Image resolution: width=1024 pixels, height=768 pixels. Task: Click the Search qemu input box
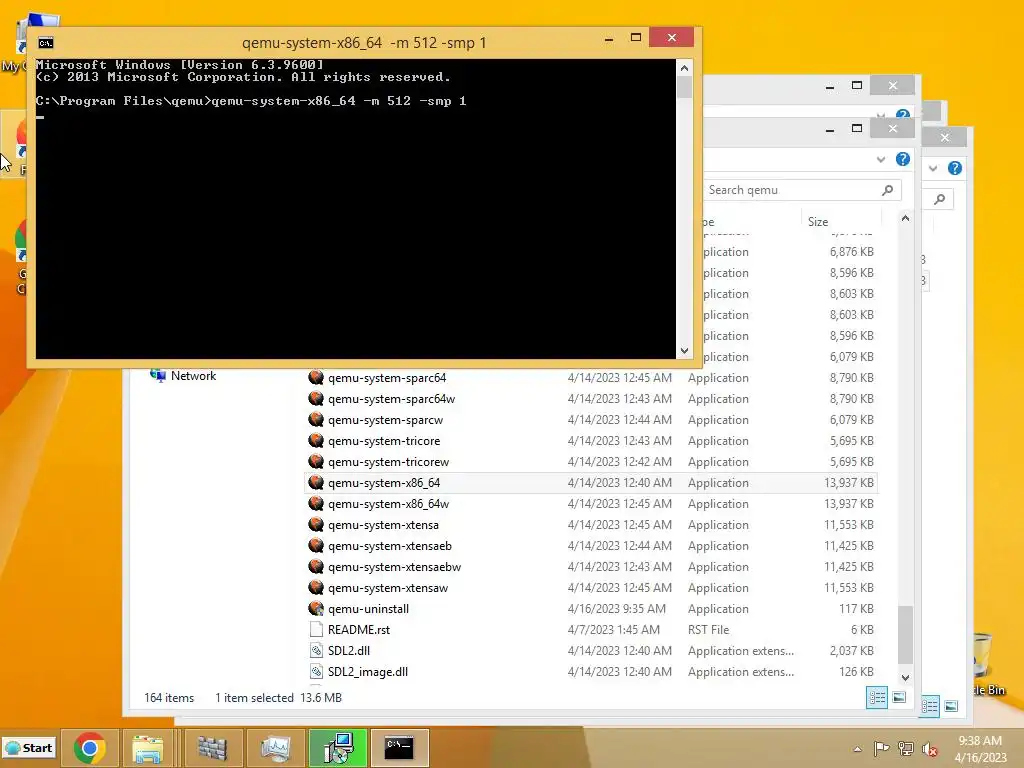click(790, 190)
